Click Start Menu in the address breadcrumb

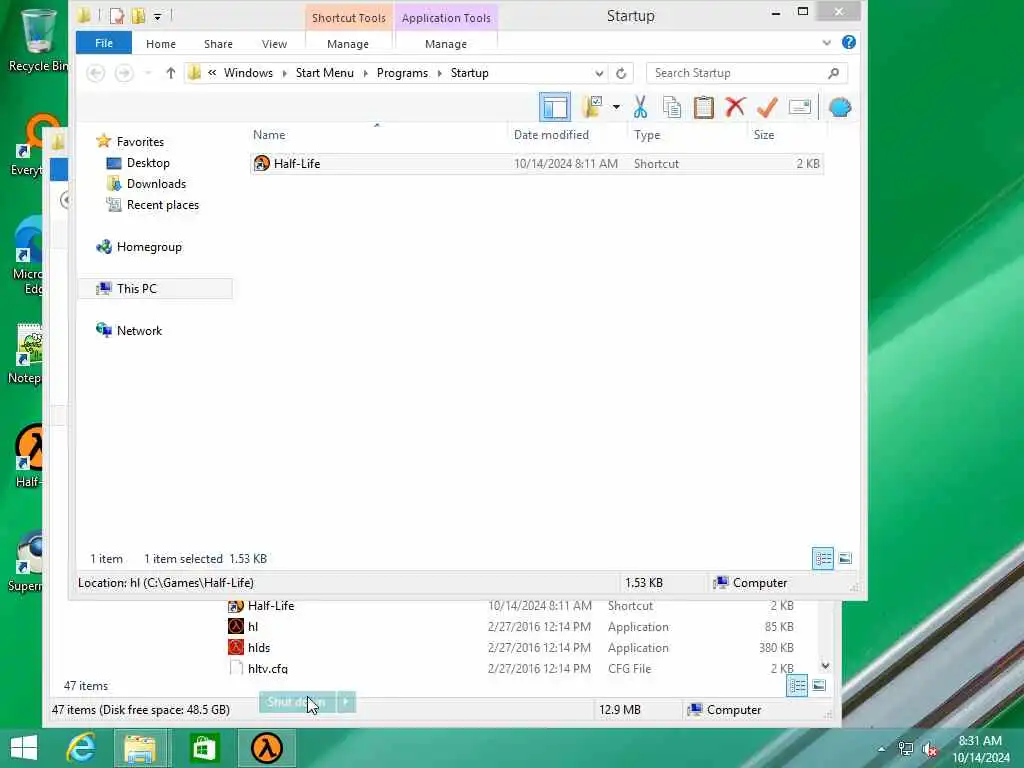click(x=325, y=73)
